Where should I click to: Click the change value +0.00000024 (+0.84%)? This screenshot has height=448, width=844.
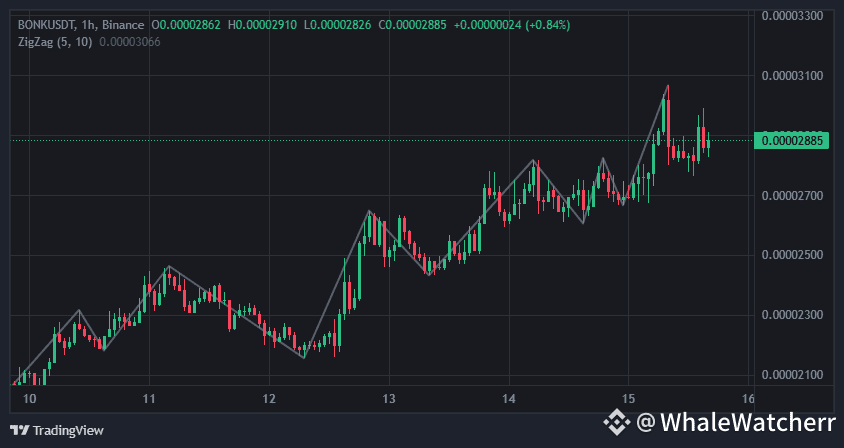512,25
